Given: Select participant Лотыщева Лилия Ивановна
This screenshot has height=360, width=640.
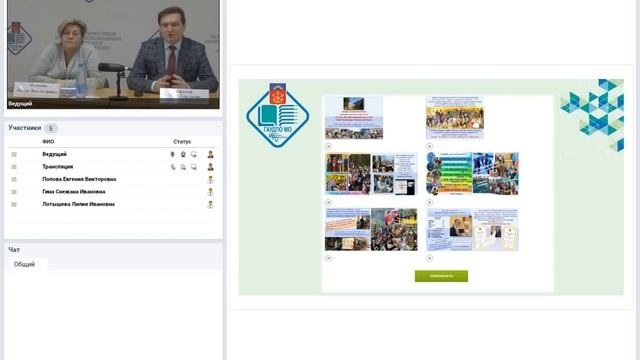Looking at the screenshot, I should (78, 204).
